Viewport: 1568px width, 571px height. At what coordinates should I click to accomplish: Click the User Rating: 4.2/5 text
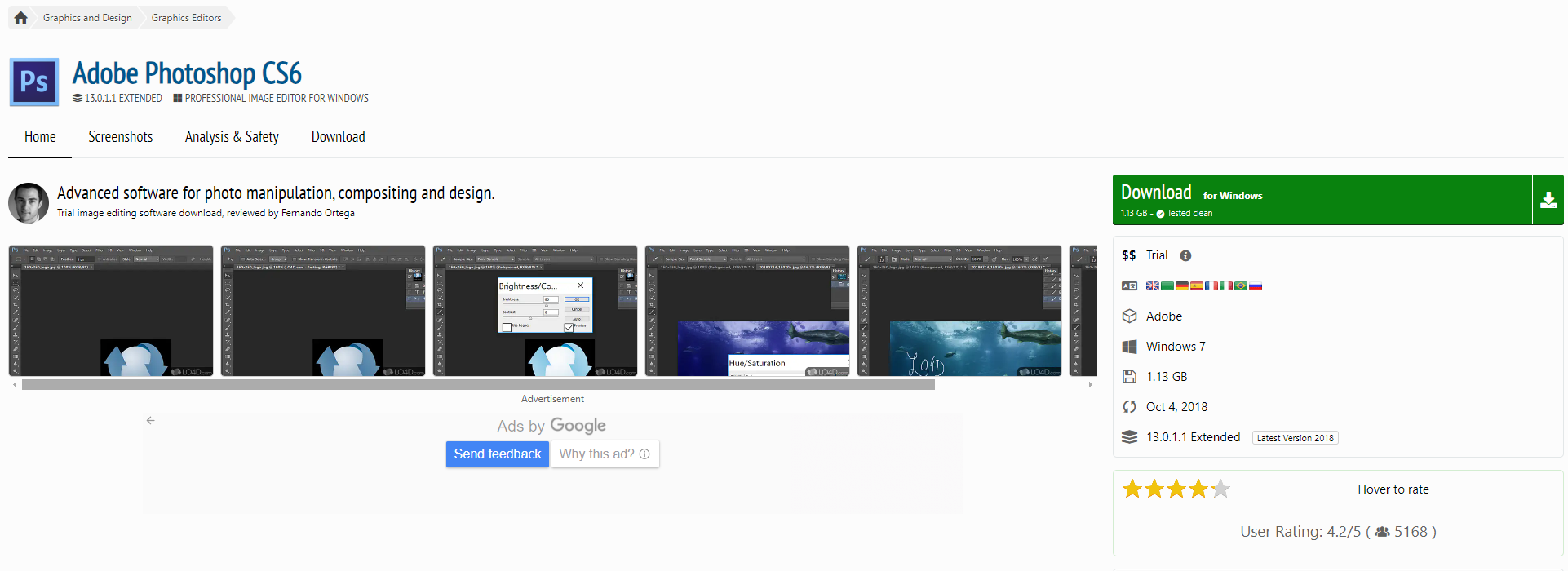tap(1300, 532)
